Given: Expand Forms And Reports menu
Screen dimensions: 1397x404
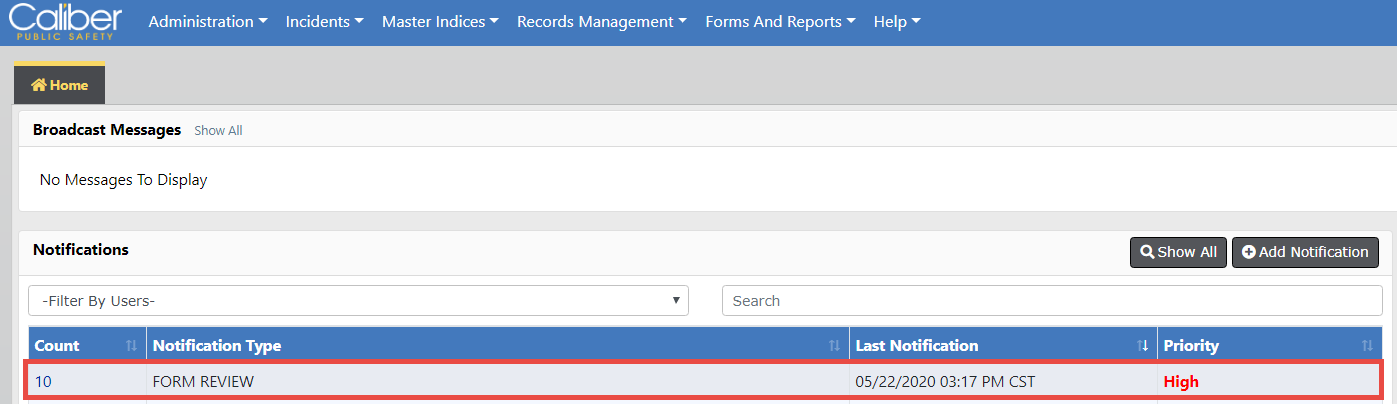Looking at the screenshot, I should [x=780, y=22].
